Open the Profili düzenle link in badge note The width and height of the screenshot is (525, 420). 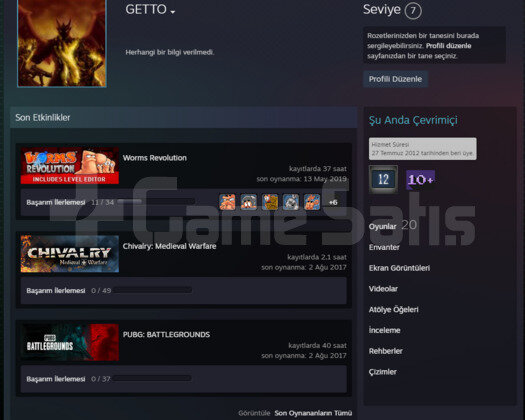(x=449, y=46)
